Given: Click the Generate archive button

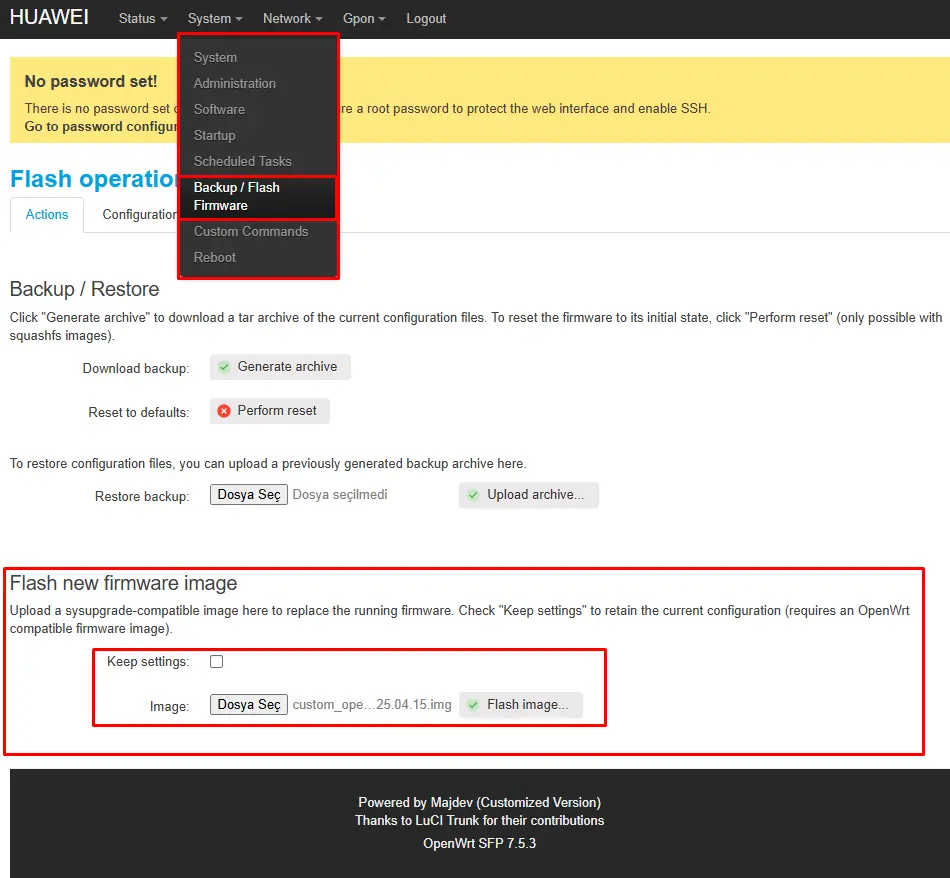Looking at the screenshot, I should (x=280, y=367).
